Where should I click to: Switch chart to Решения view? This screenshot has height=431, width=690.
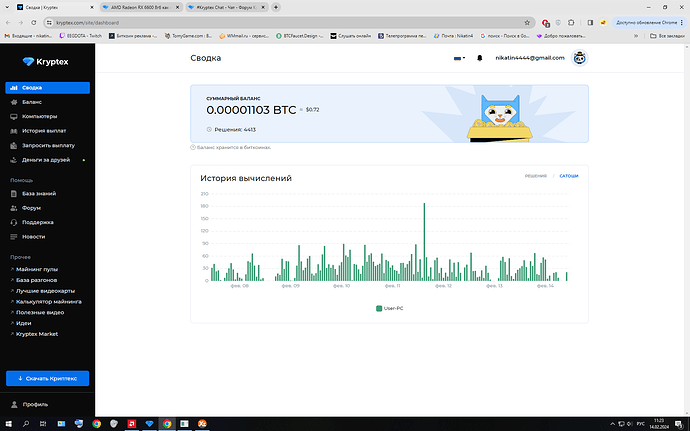536,176
